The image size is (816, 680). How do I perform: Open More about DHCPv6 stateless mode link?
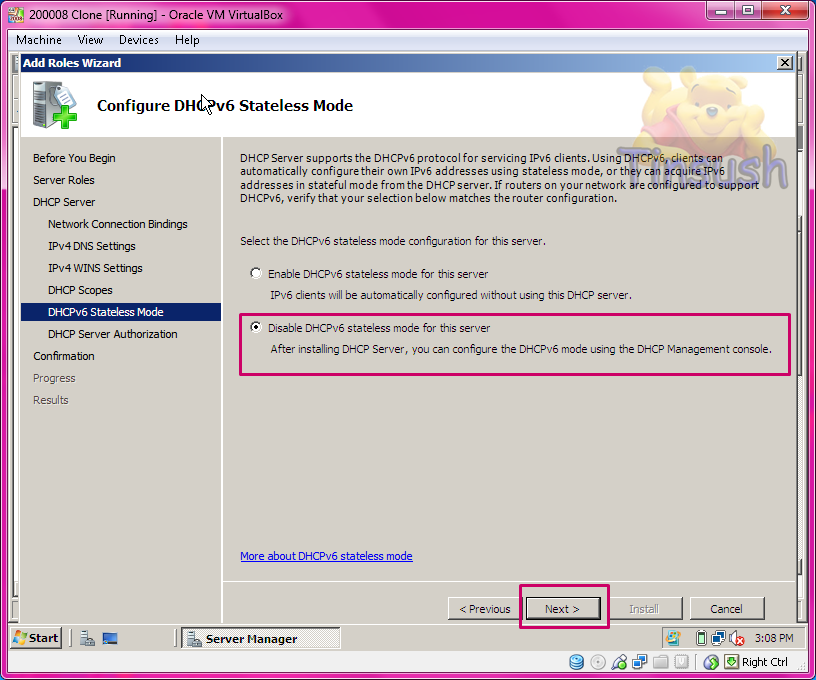click(x=326, y=556)
